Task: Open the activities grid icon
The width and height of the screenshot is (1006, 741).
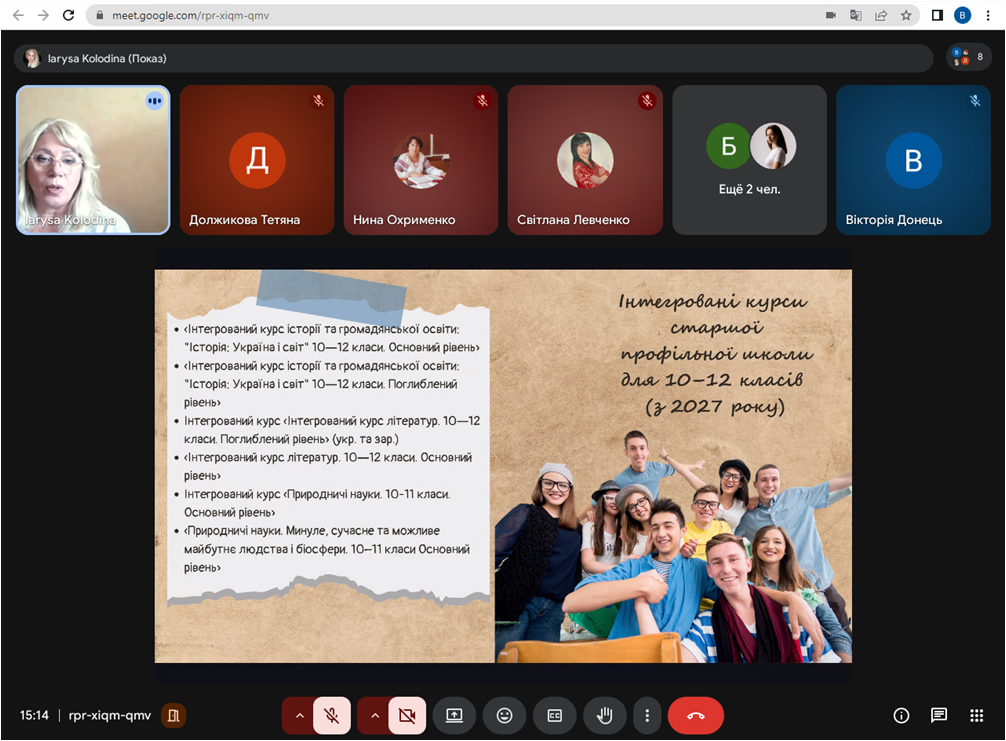Action: pos(976,715)
